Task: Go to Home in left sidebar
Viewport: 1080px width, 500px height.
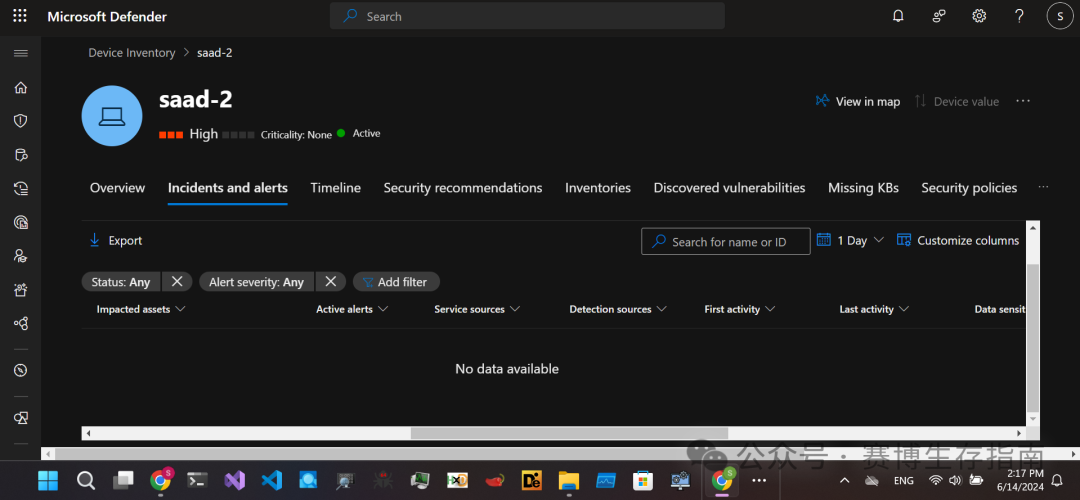Action: 21,87
